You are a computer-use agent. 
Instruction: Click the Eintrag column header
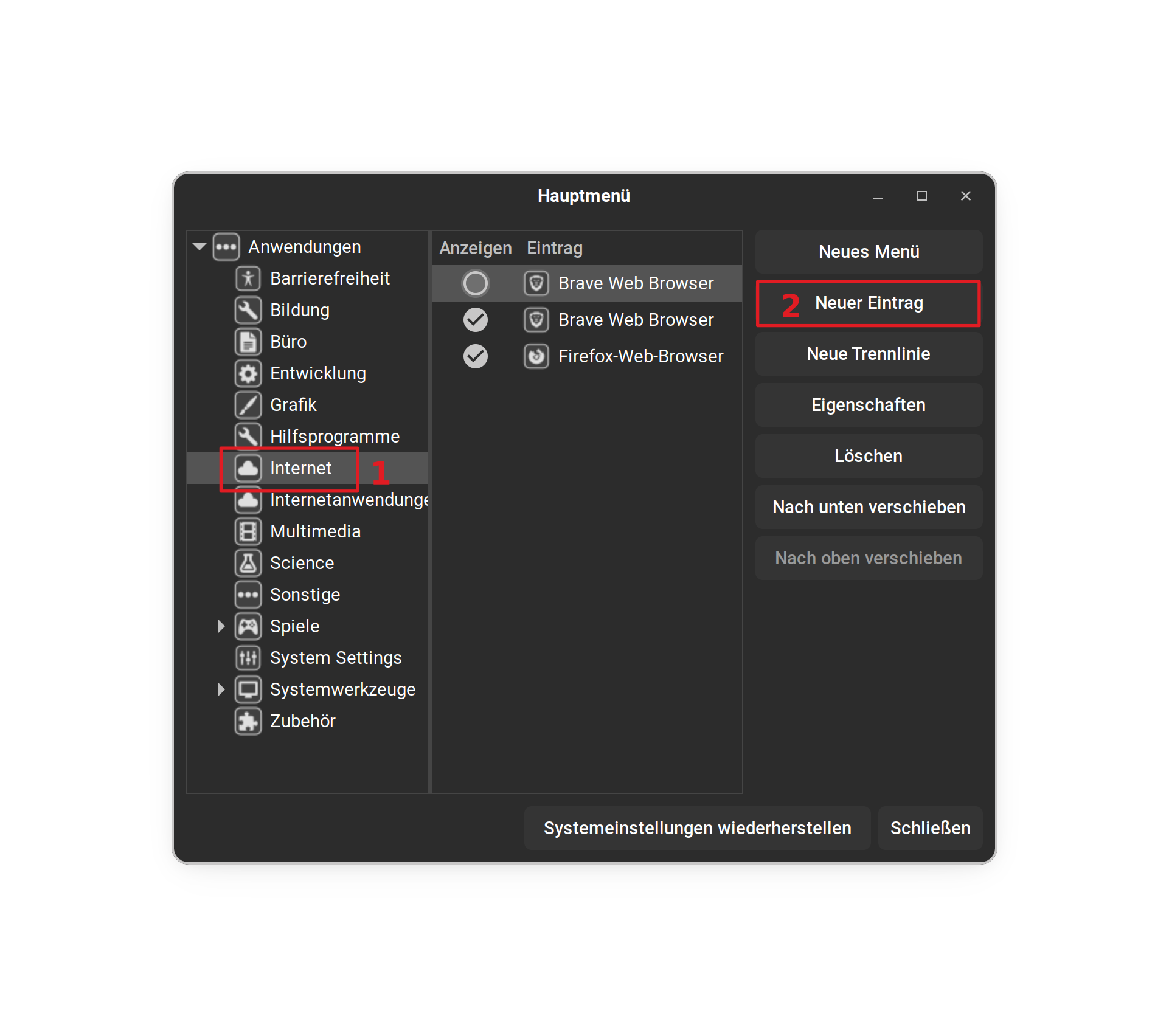coord(554,248)
